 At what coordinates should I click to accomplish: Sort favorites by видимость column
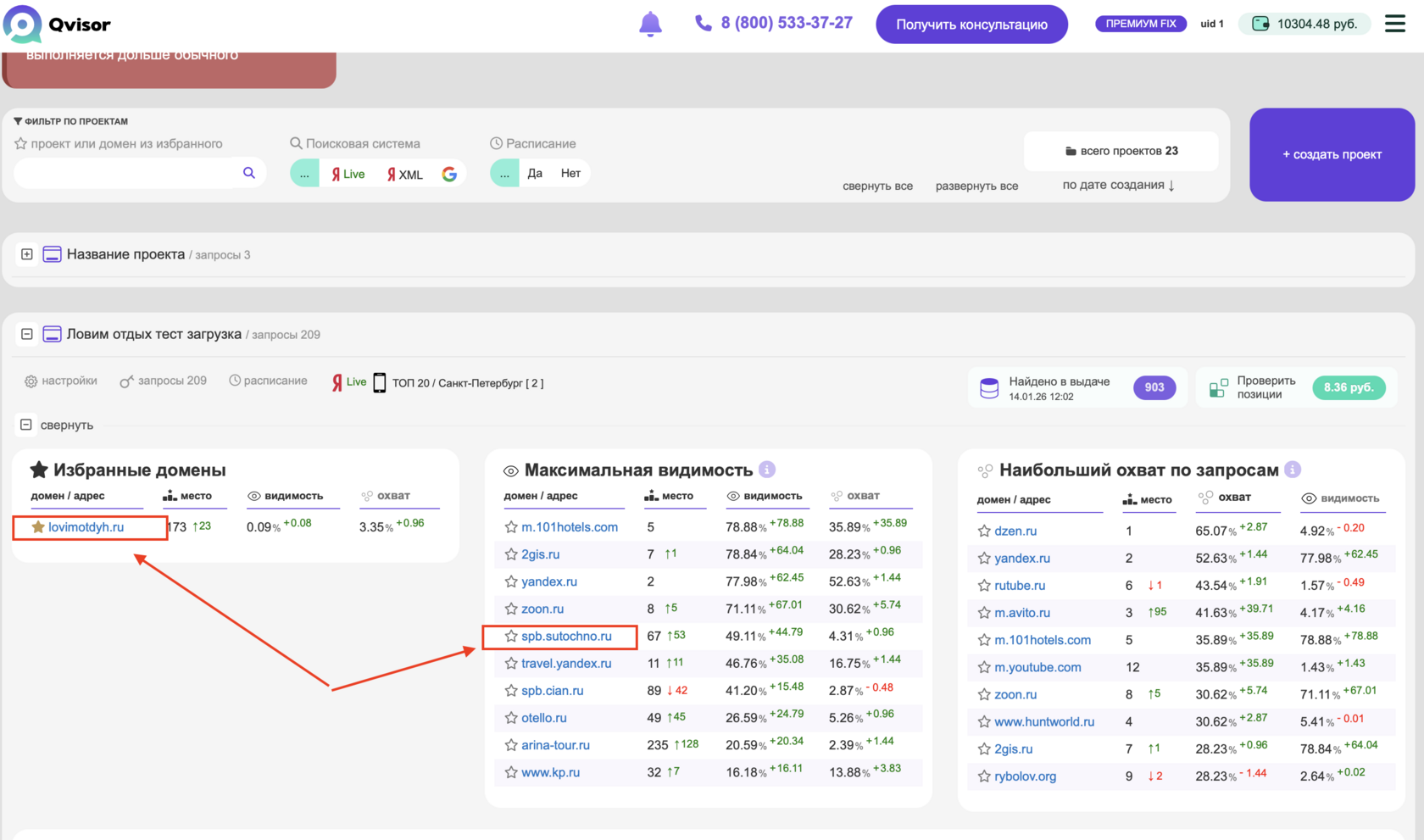point(286,496)
